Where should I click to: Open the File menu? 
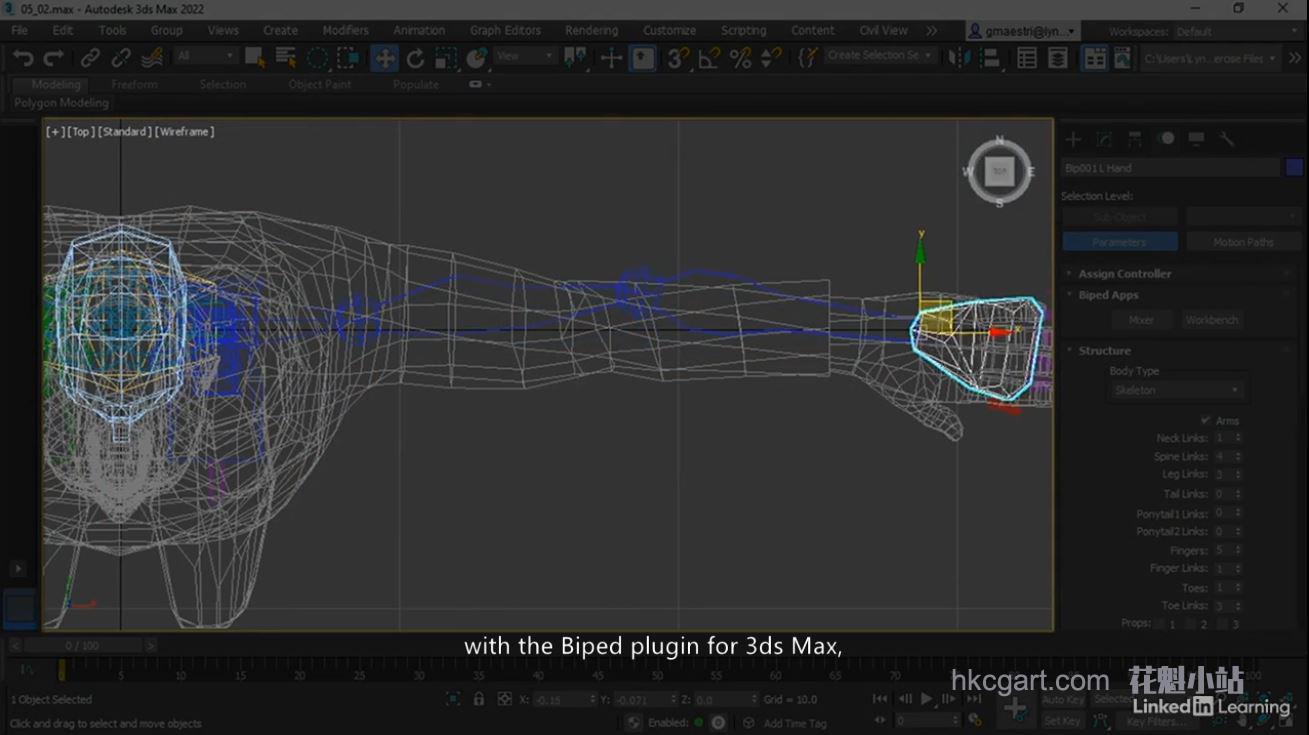click(x=20, y=31)
